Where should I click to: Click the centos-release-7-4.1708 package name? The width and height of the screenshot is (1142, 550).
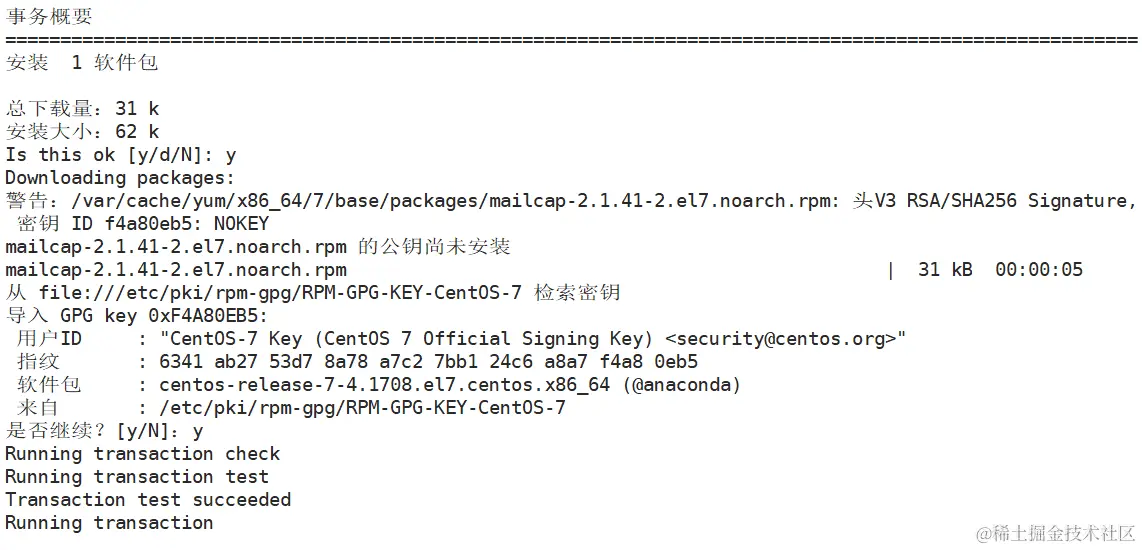pyautogui.click(x=386, y=385)
